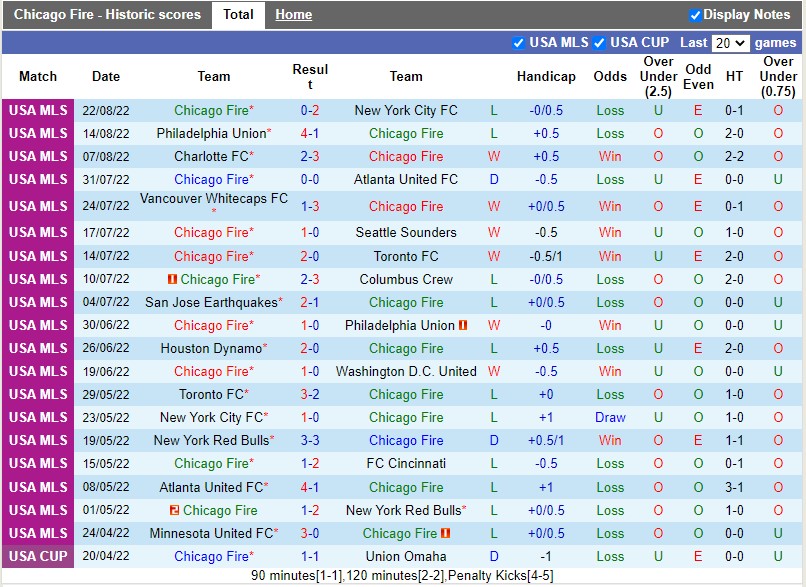This screenshot has height=587, width=806.
Task: Open the Last games count dropdown
Action: (x=729, y=42)
